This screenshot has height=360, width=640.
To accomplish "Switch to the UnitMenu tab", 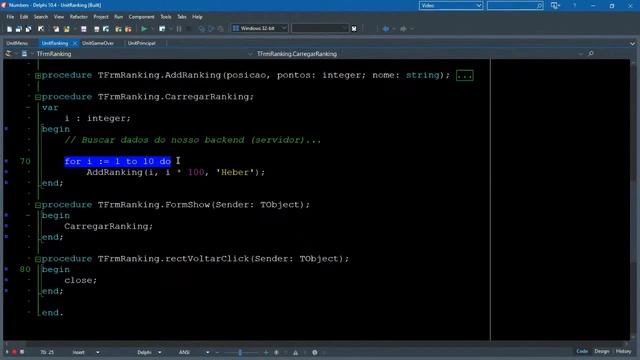I will pos(17,43).
